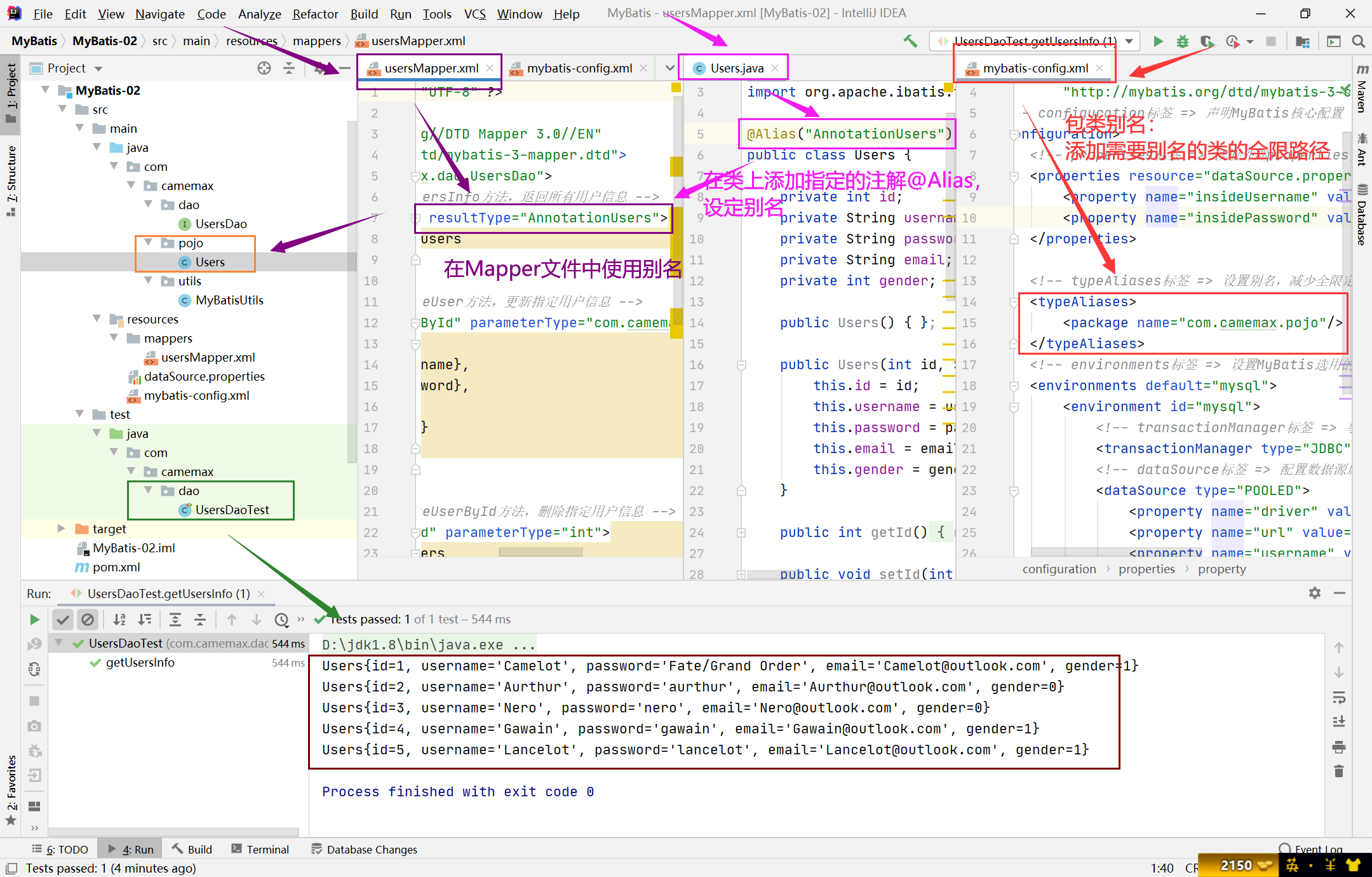The height and width of the screenshot is (877, 1372).
Task: Rerun tests using the Run panel play button
Action: [34, 619]
